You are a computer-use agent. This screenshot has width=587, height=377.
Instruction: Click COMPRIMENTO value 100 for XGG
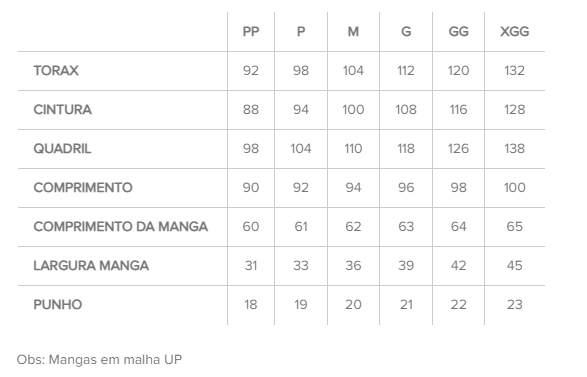click(514, 188)
